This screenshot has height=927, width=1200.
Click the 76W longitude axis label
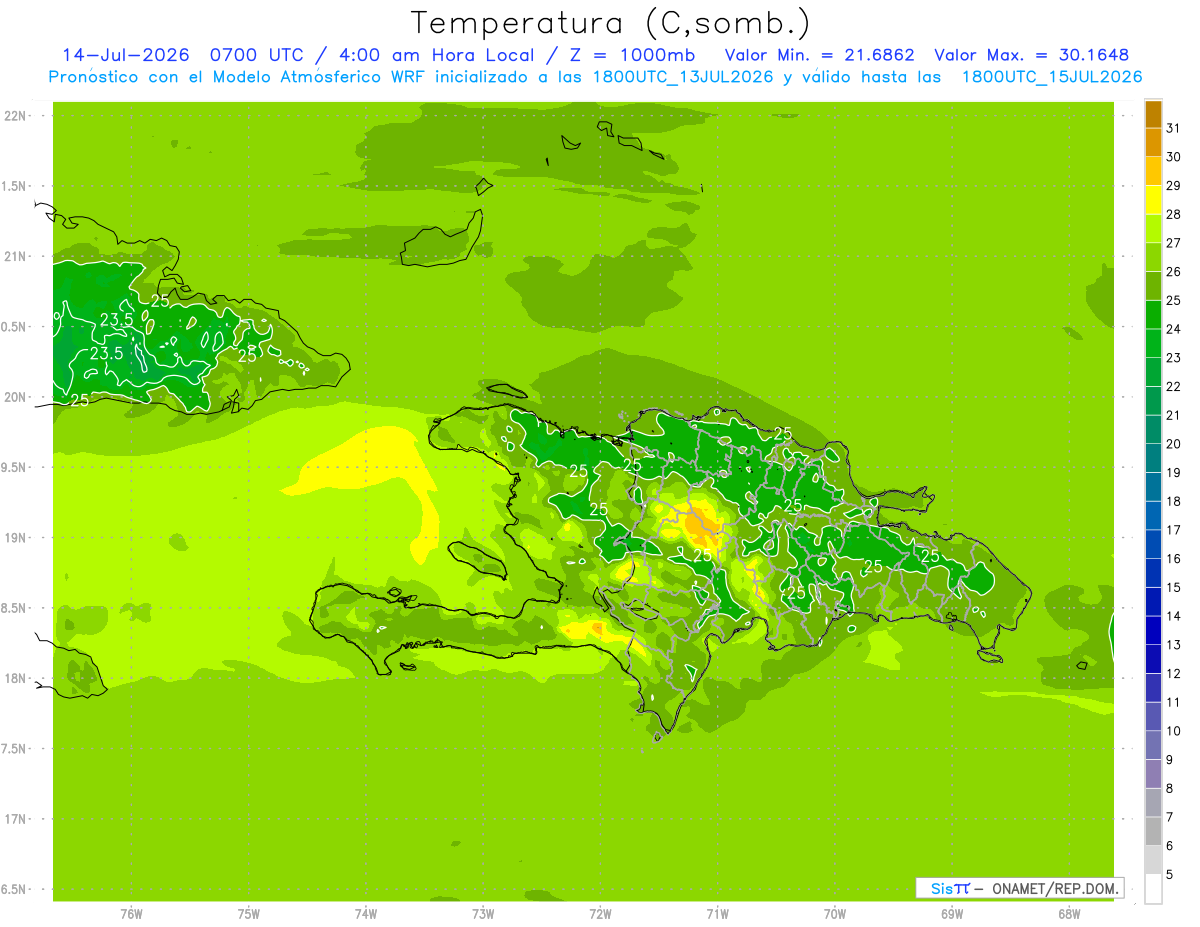[131, 912]
